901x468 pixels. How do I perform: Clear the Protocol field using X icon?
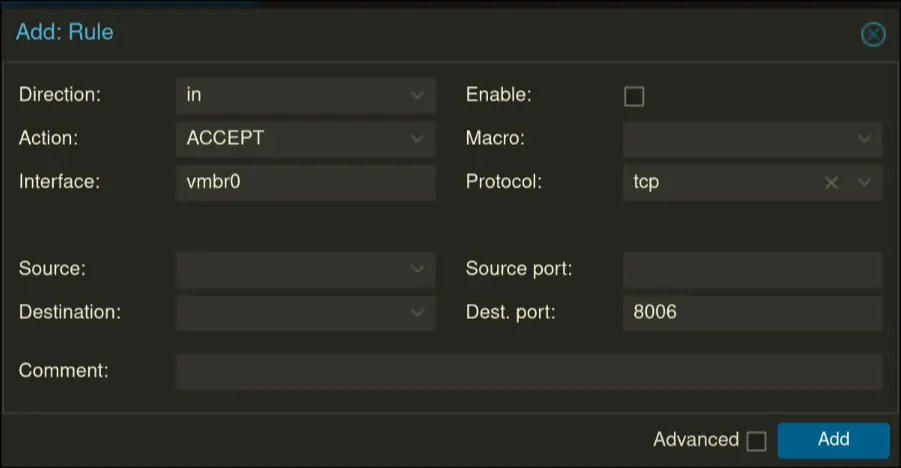[x=831, y=183]
